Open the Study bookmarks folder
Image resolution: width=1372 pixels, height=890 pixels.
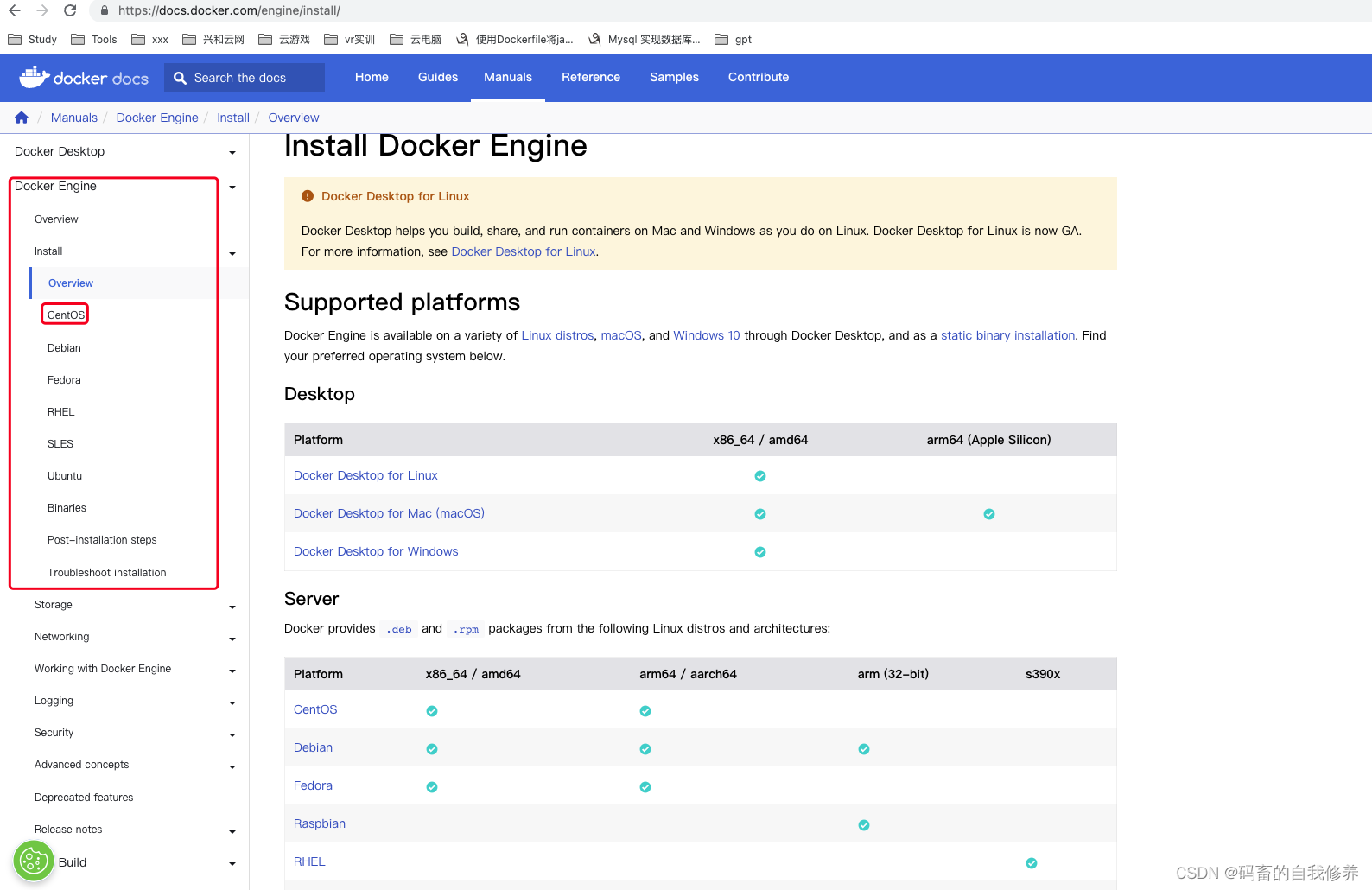click(33, 39)
